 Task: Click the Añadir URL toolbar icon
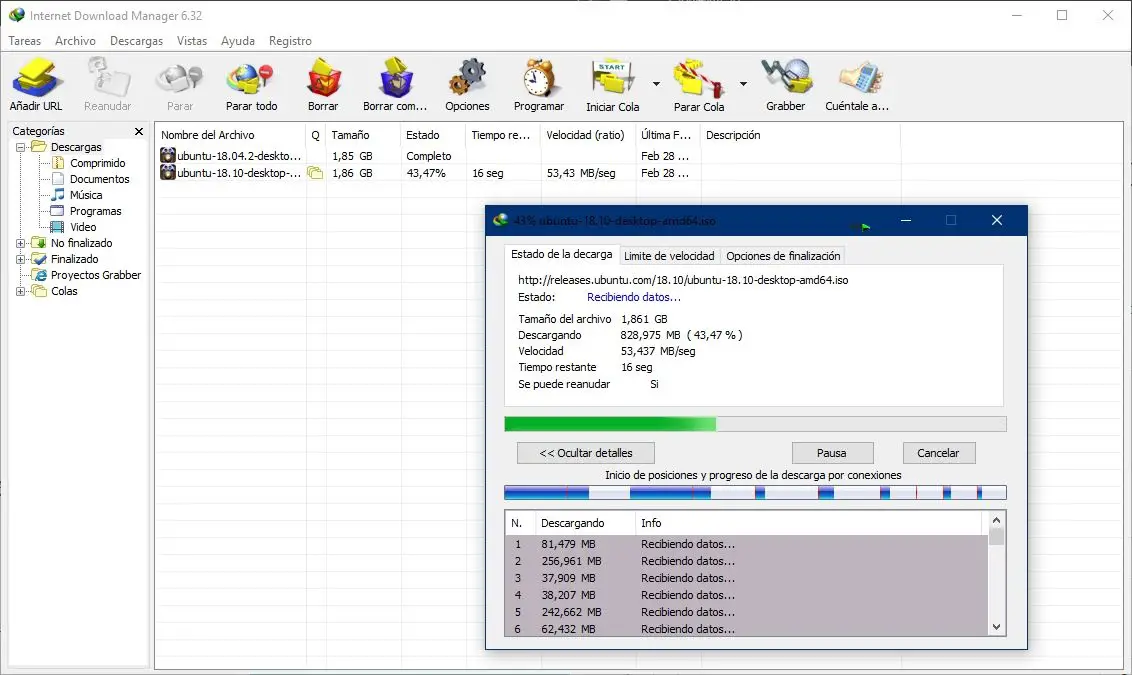[35, 84]
